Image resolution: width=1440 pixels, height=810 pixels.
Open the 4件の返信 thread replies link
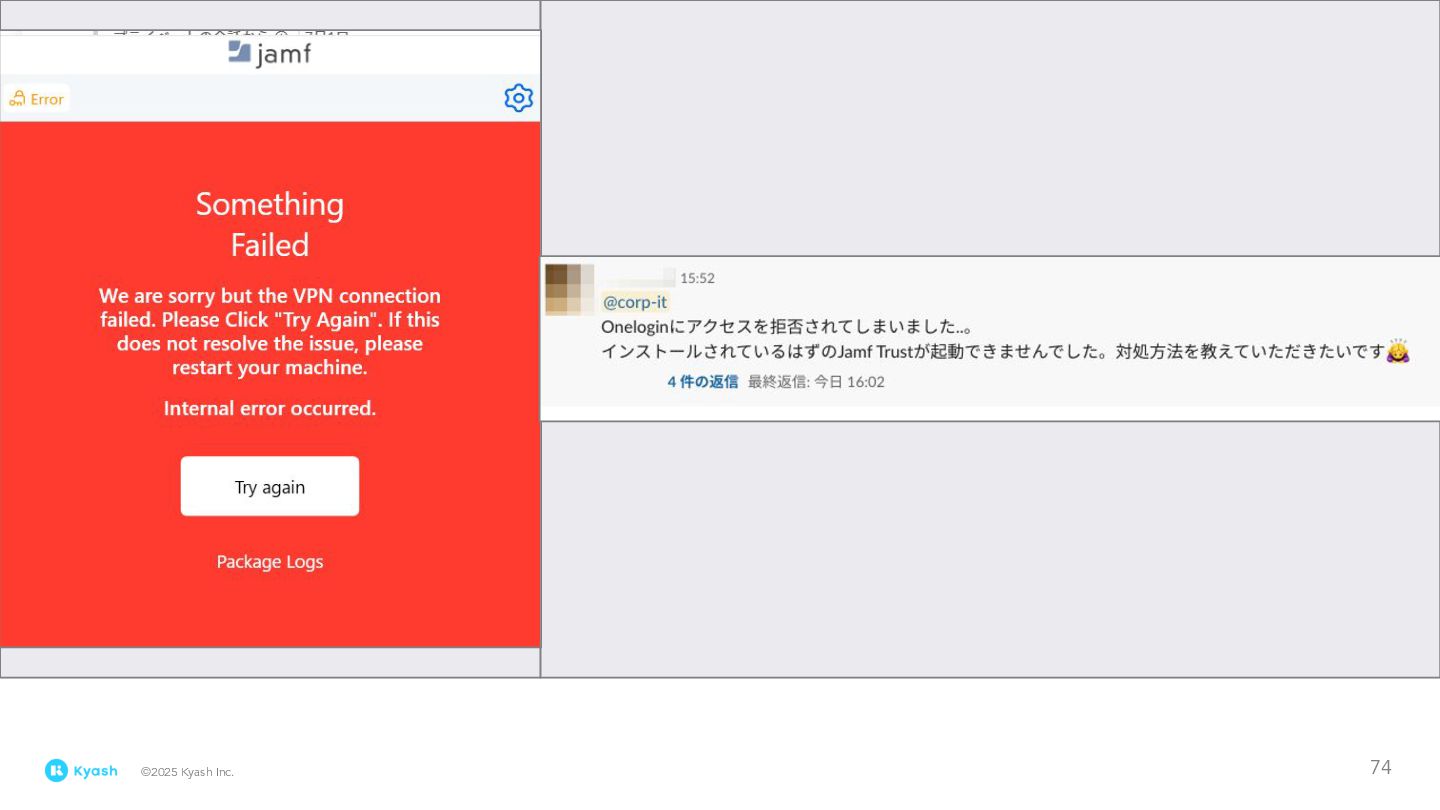pyautogui.click(x=703, y=381)
